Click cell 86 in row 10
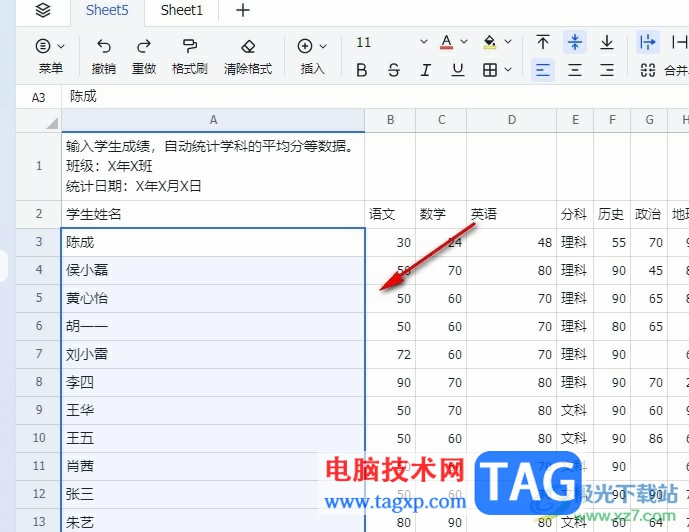 click(649, 438)
